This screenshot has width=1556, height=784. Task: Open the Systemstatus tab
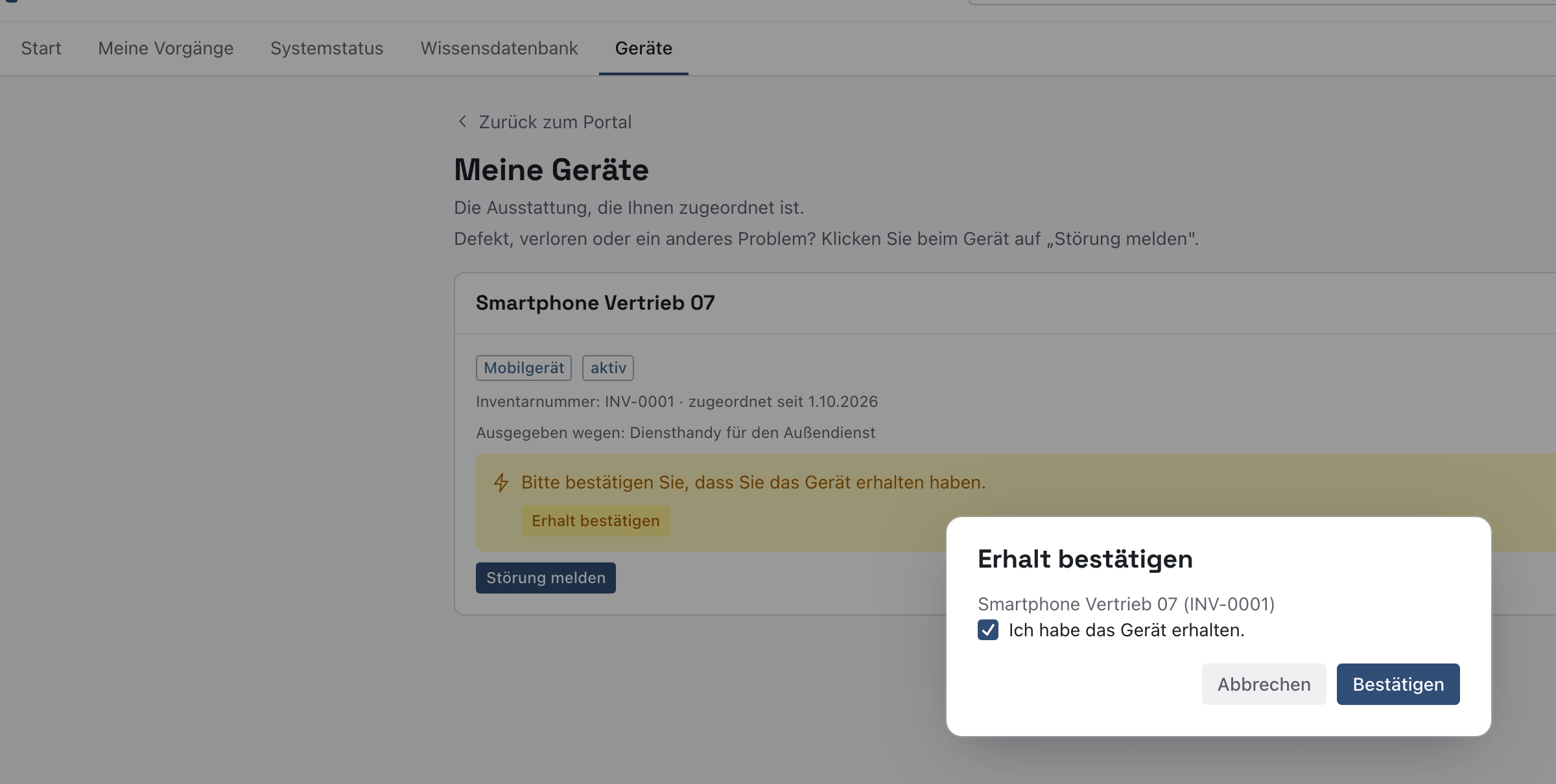click(x=327, y=49)
